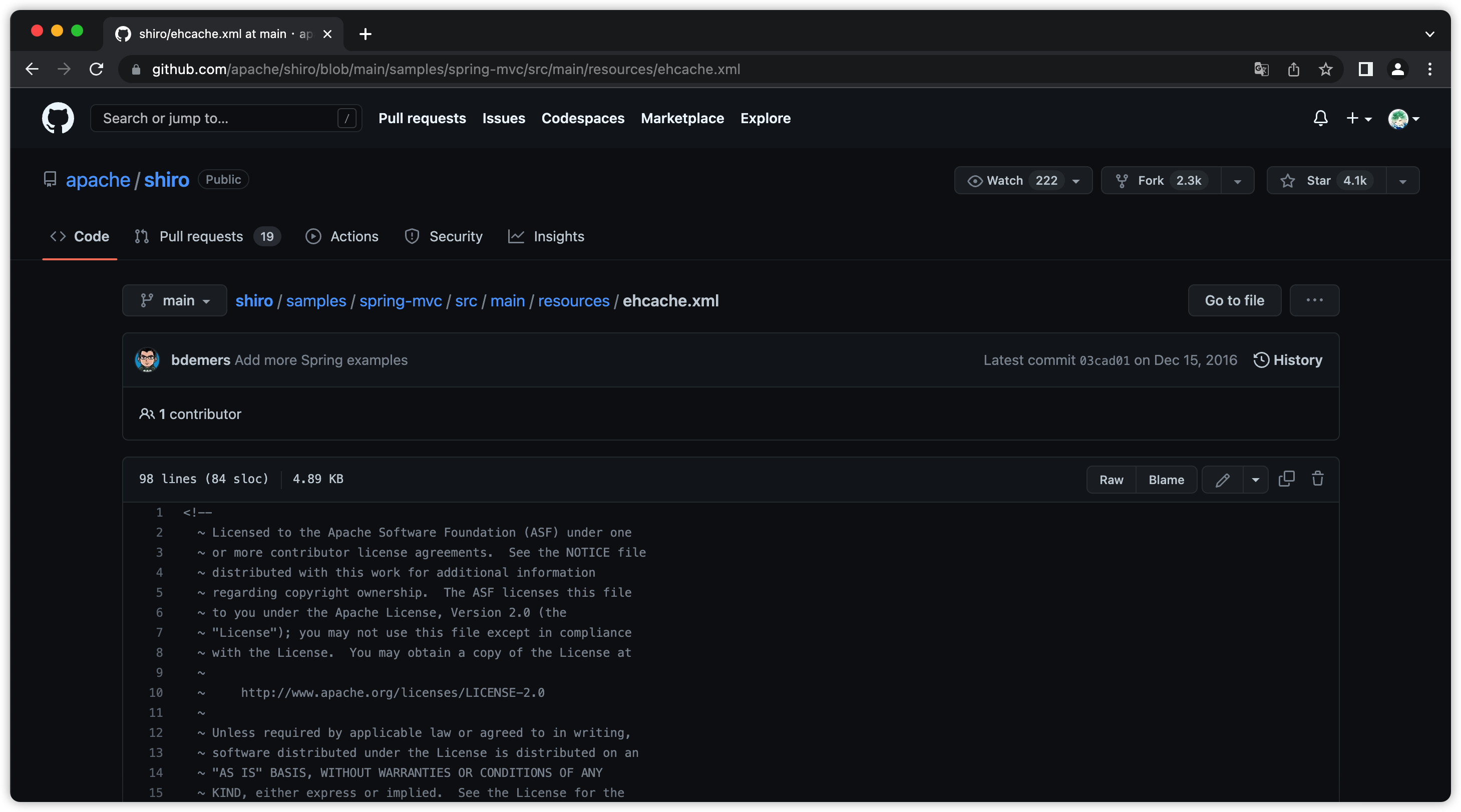The height and width of the screenshot is (812, 1461).
Task: Delete this file with trash icon
Action: coord(1317,479)
